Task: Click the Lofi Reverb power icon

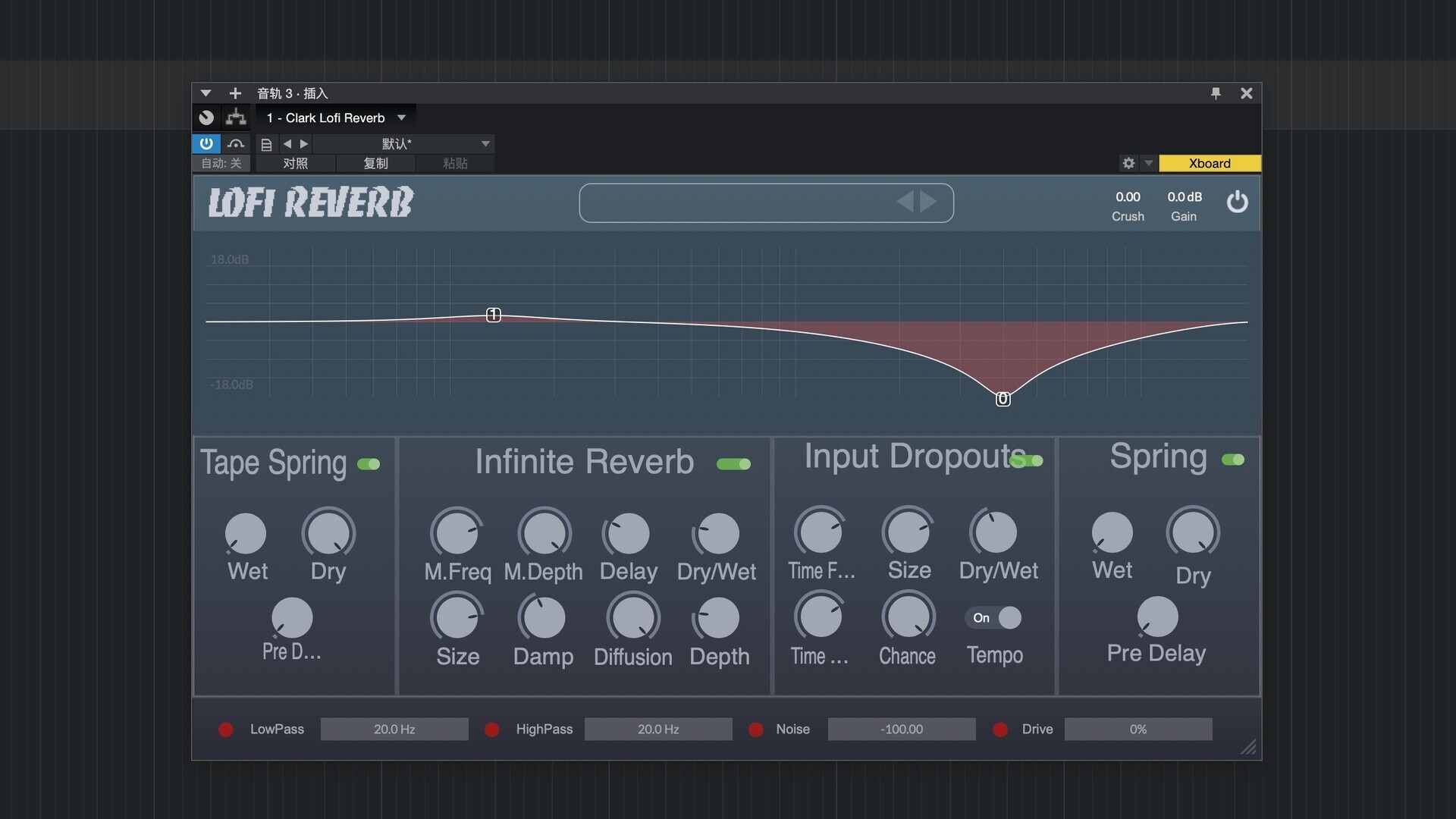Action: pos(1237,202)
